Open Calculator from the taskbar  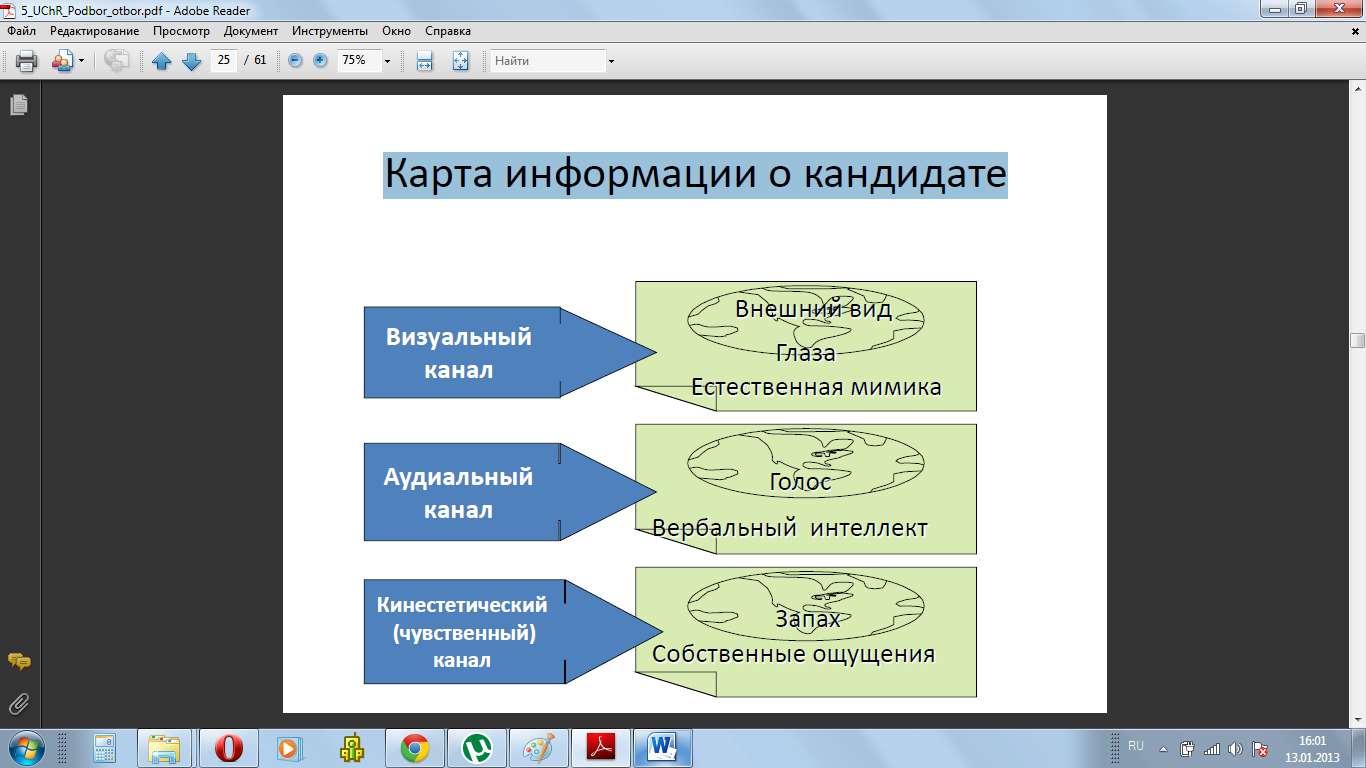[104, 747]
